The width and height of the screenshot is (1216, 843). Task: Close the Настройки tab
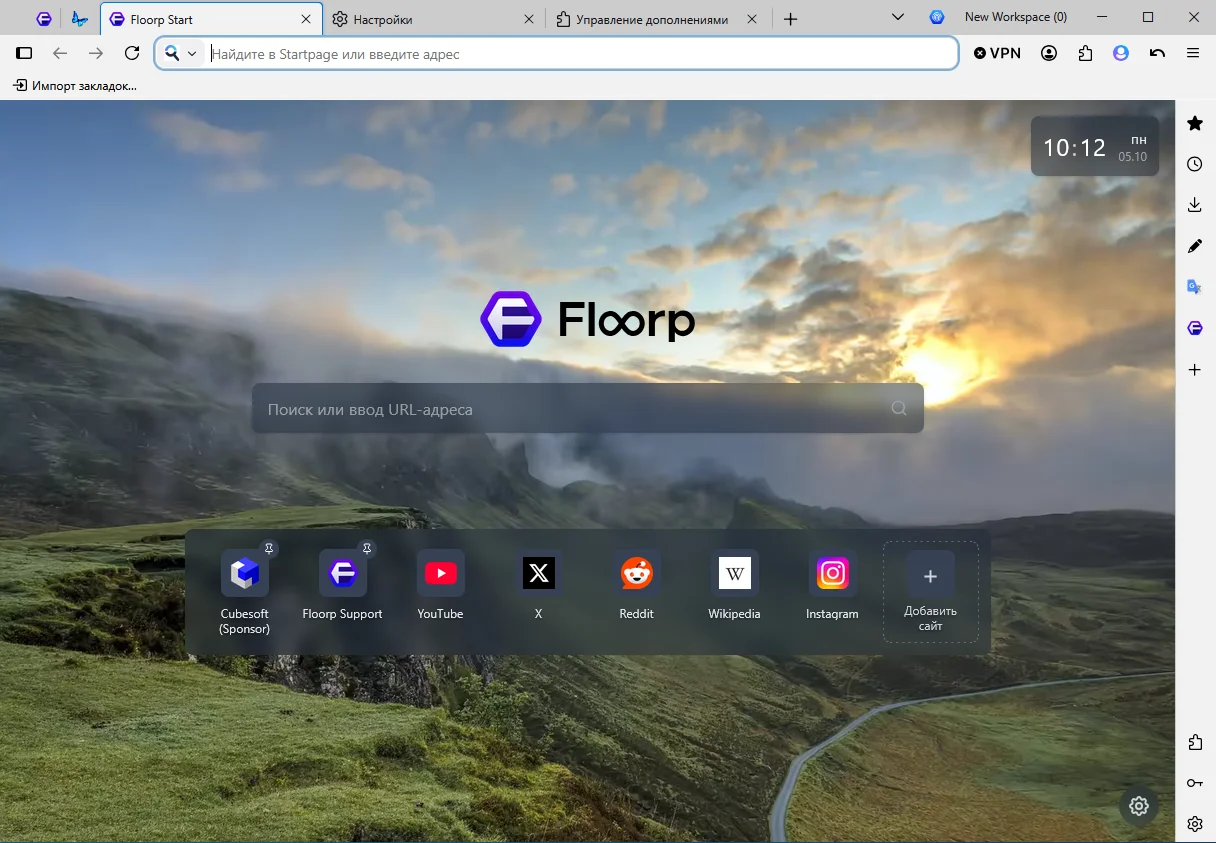[x=529, y=19]
